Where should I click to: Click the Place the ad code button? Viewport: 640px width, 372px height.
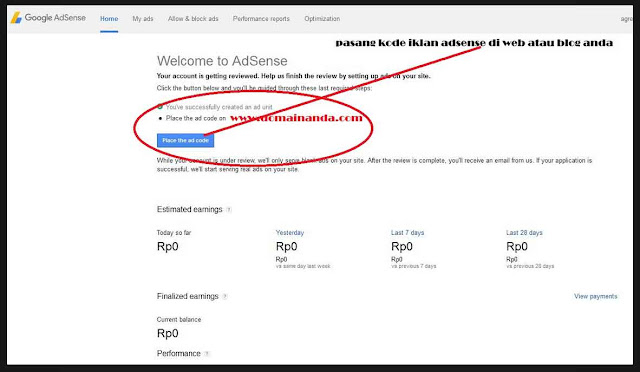point(185,140)
